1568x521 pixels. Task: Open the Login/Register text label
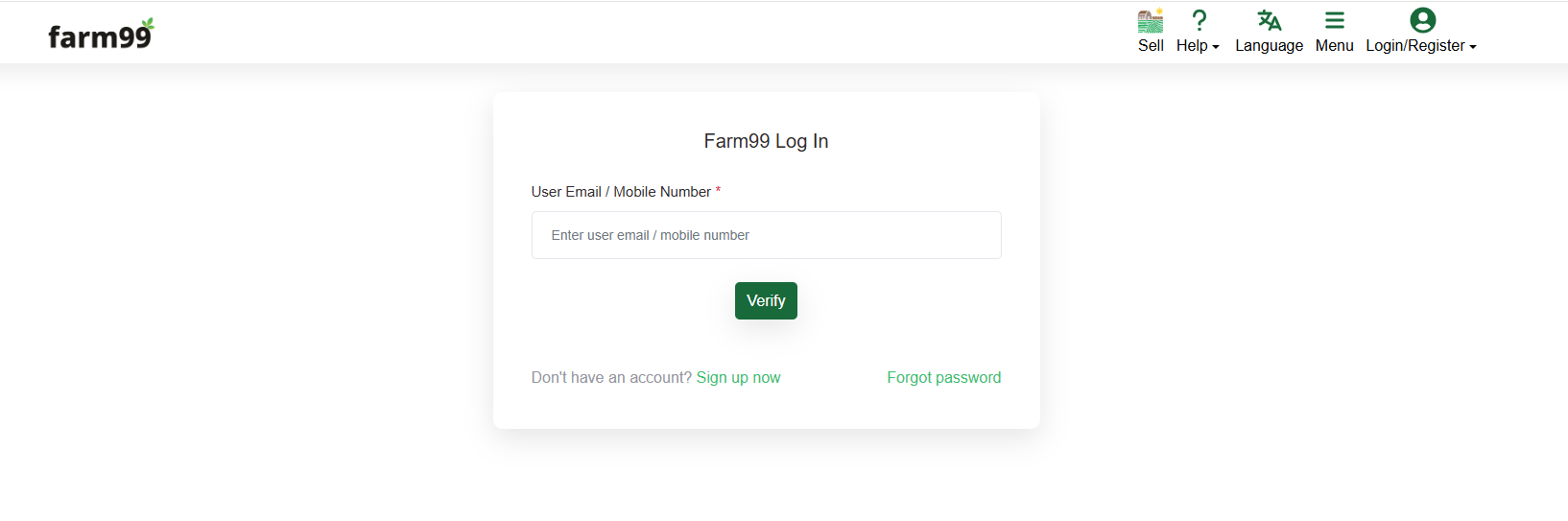pos(1415,46)
